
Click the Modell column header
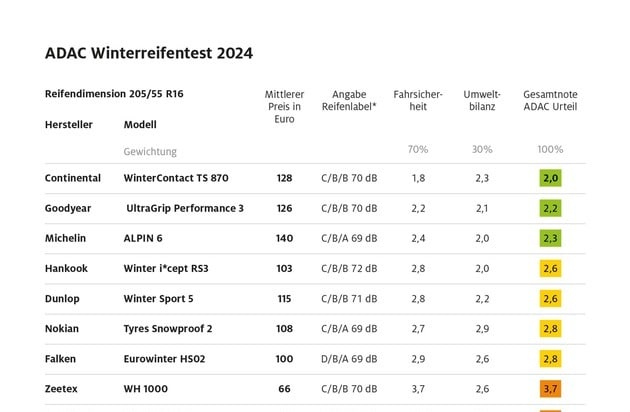tap(140, 125)
